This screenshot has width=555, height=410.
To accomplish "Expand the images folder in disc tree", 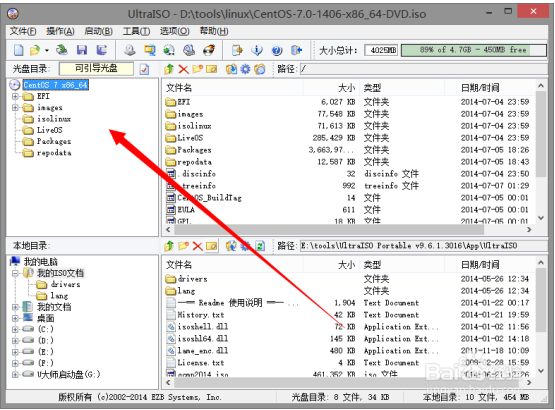I will (x=15, y=107).
